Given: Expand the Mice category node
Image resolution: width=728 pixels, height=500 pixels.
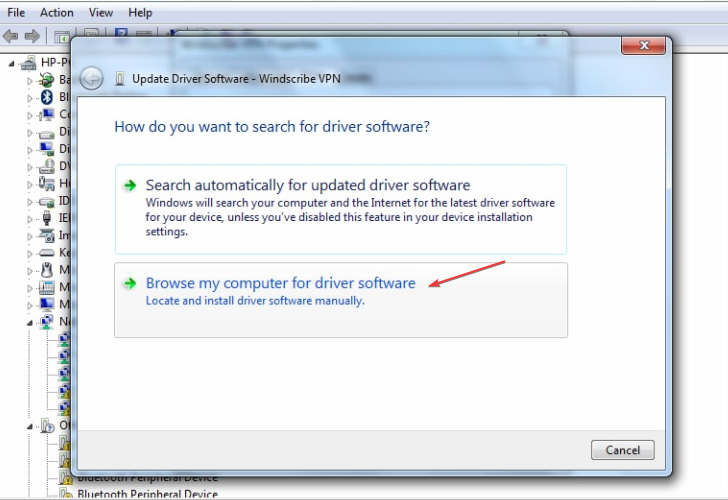Looking at the screenshot, I should [30, 271].
